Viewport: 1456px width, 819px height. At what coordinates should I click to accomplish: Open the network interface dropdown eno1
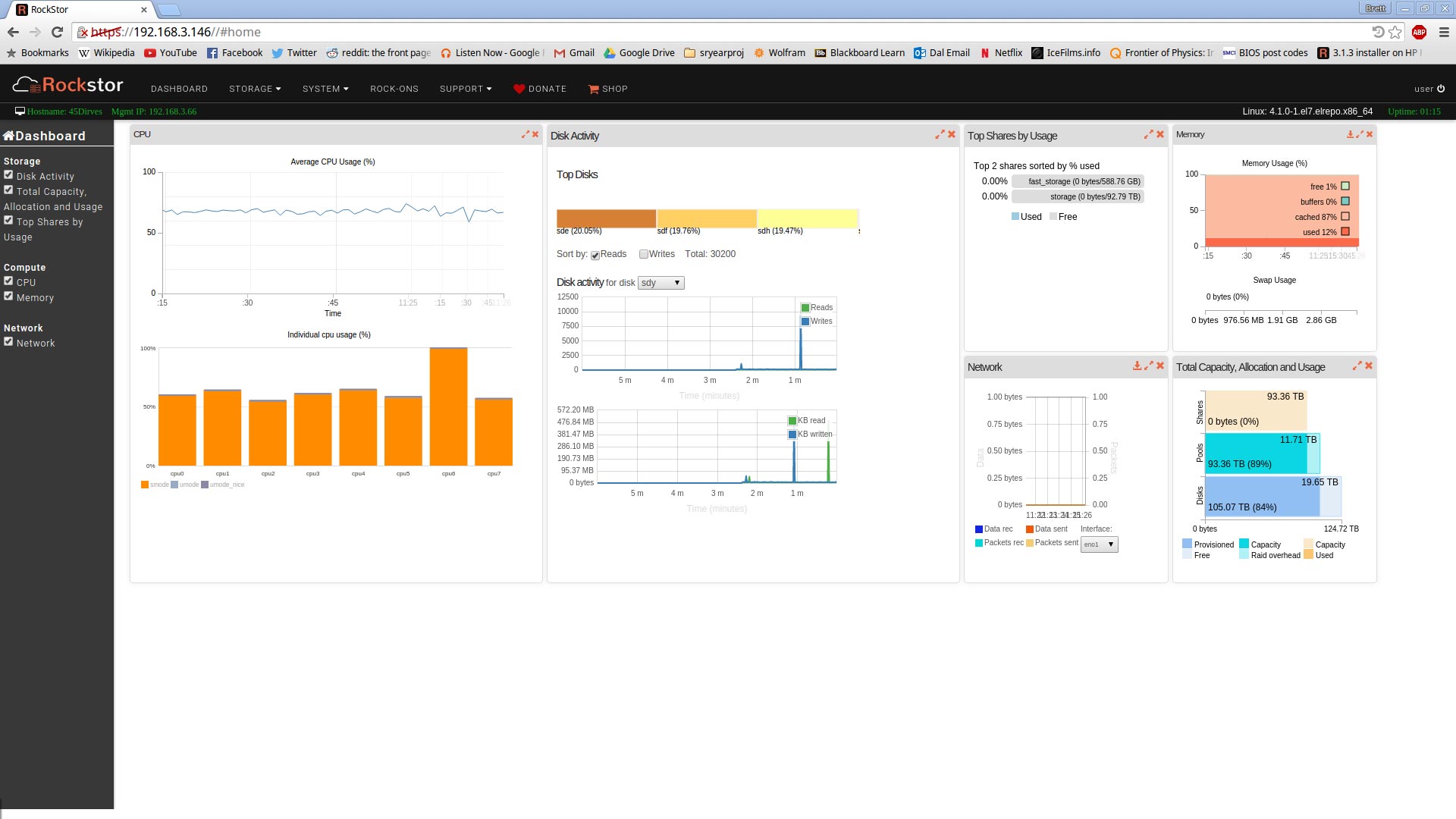pyautogui.click(x=1099, y=544)
